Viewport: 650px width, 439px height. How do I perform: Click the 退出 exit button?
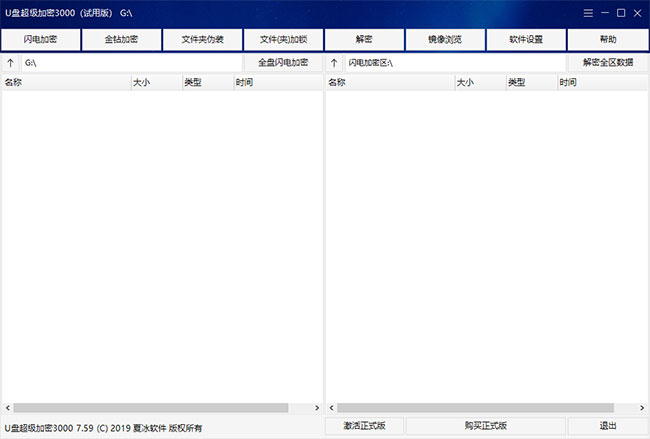coord(608,426)
